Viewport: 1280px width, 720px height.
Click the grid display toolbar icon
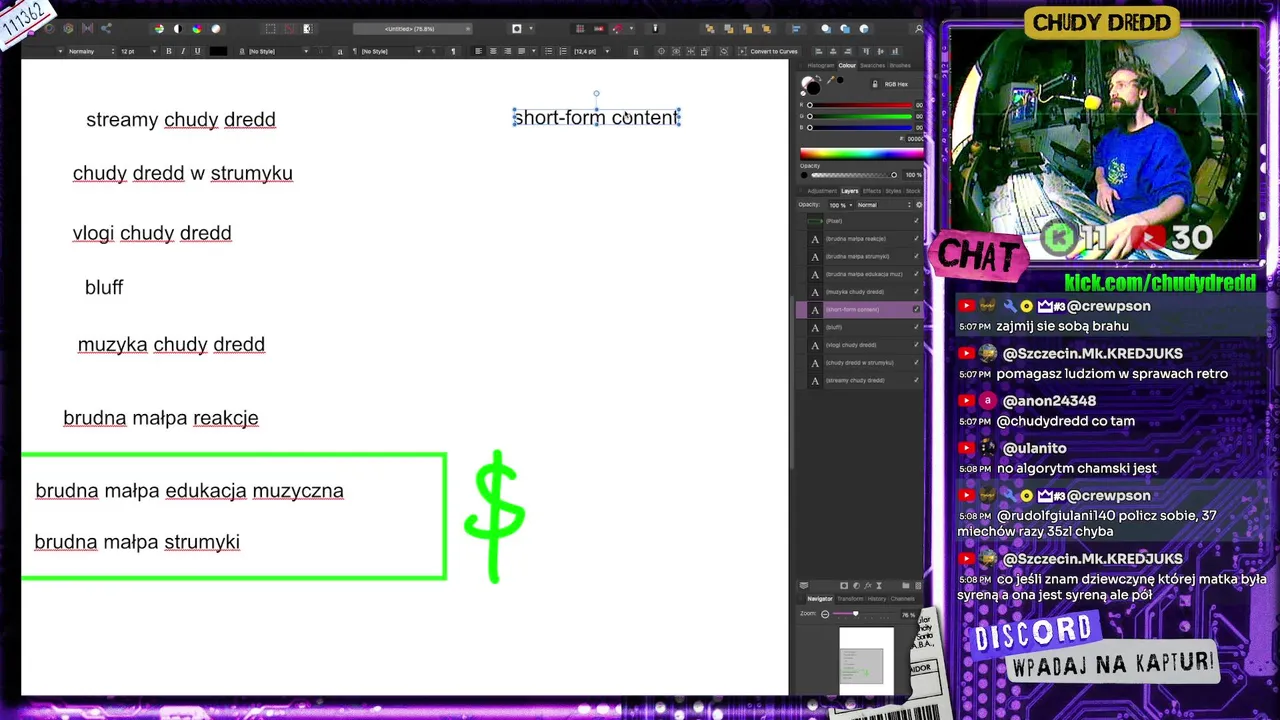coord(580,29)
